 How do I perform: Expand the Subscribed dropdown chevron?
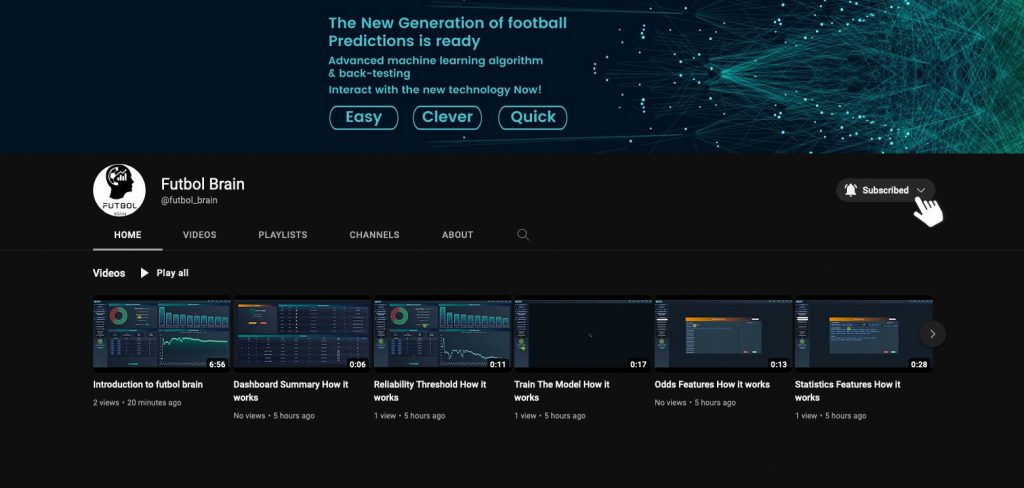[x=921, y=190]
